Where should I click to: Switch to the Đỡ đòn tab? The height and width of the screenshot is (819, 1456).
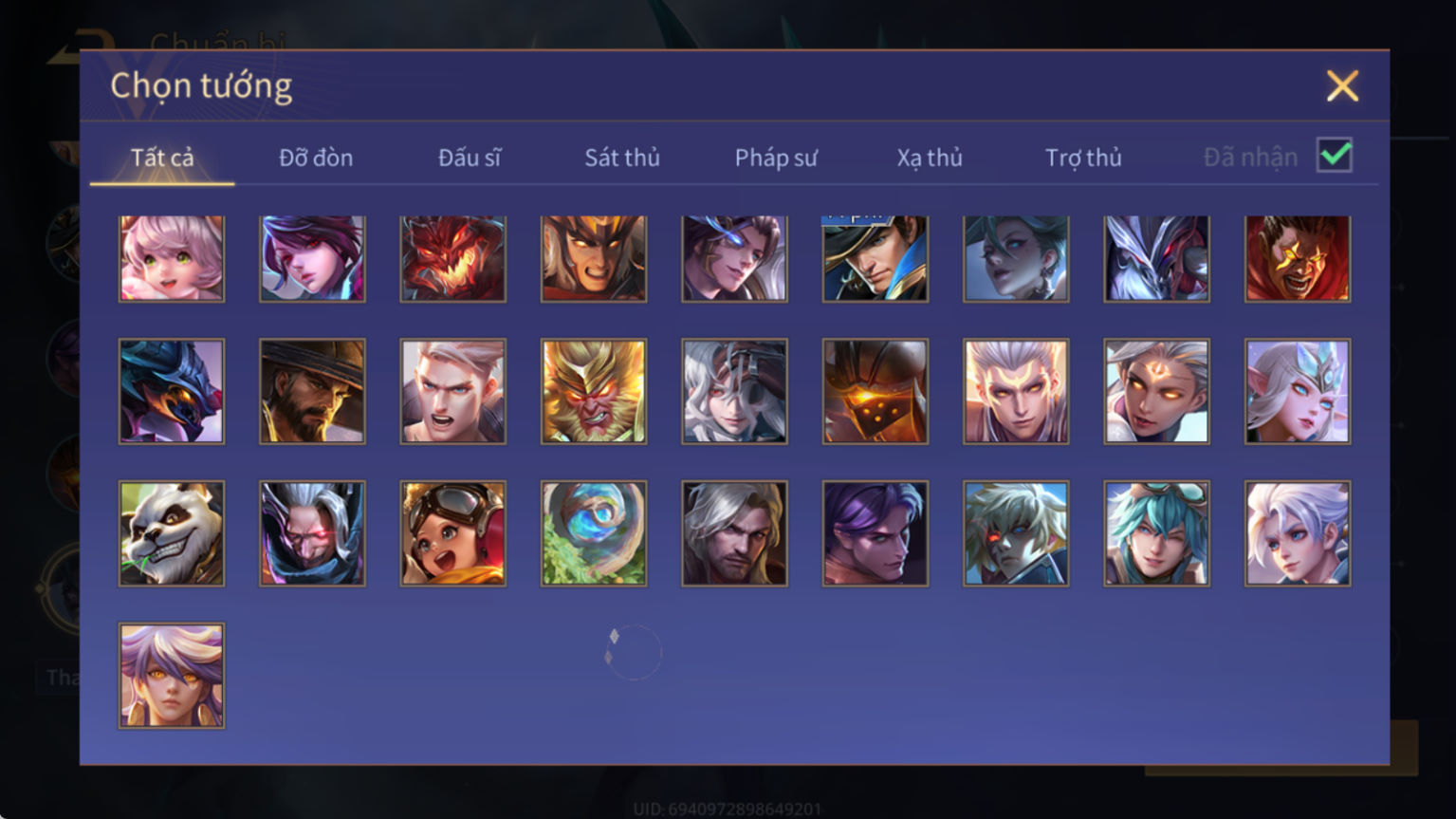(316, 158)
